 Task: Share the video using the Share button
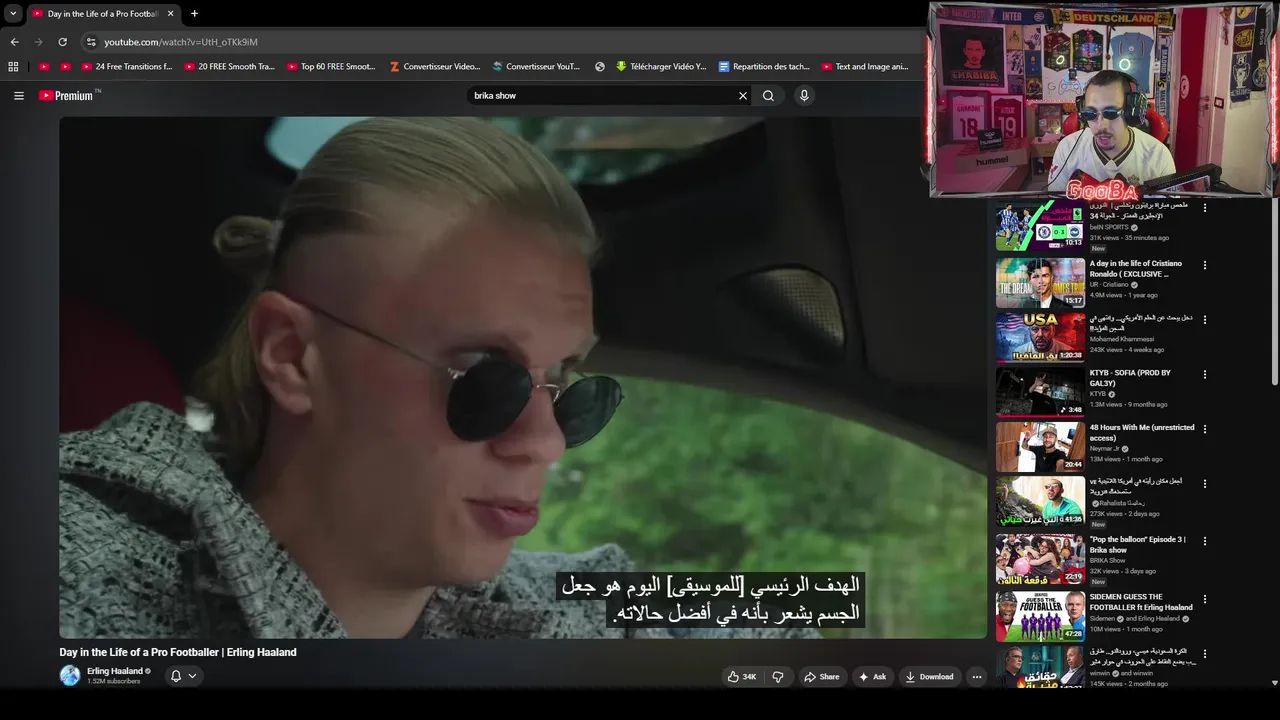[822, 677]
